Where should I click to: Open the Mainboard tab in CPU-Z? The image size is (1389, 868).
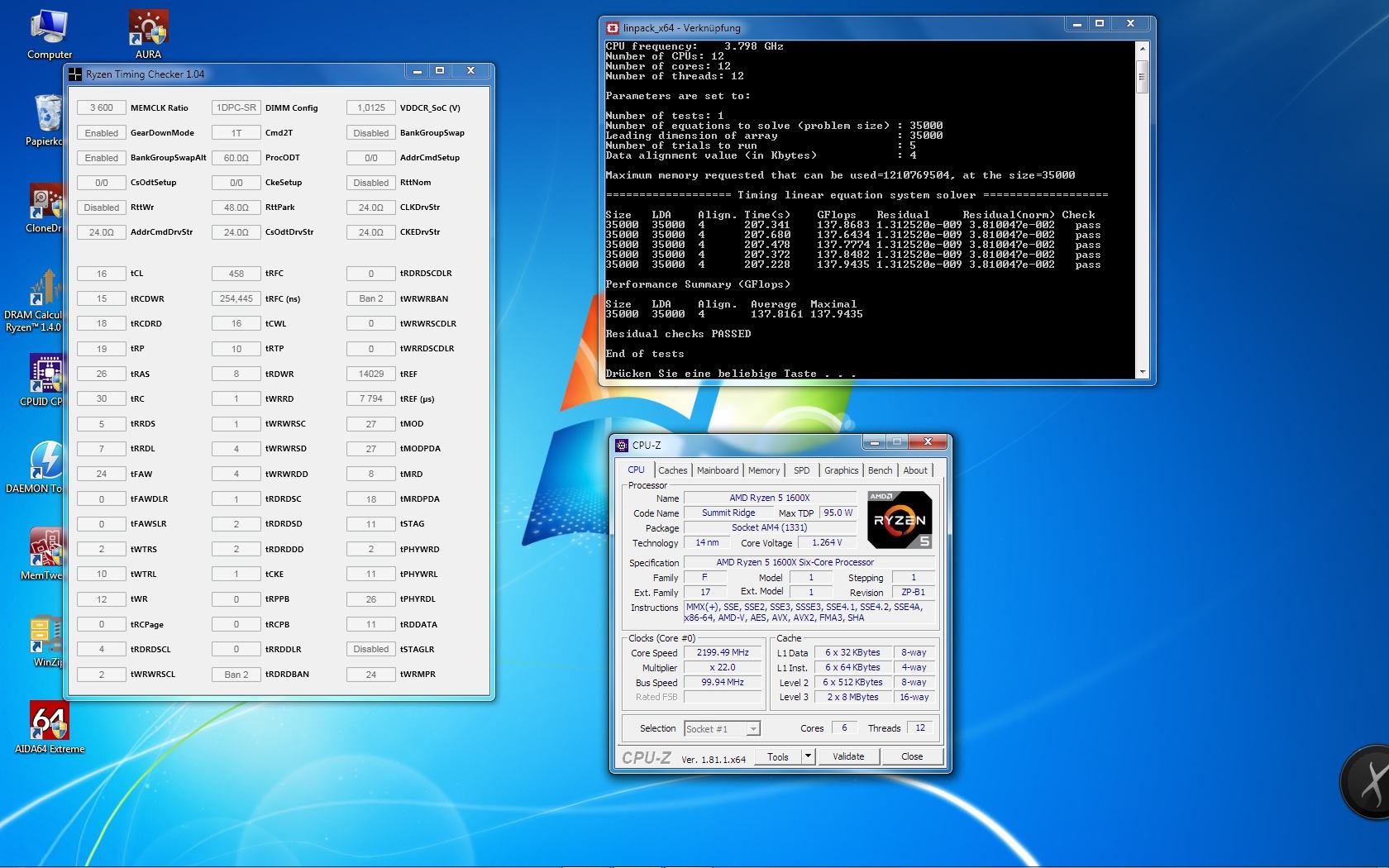click(x=718, y=470)
